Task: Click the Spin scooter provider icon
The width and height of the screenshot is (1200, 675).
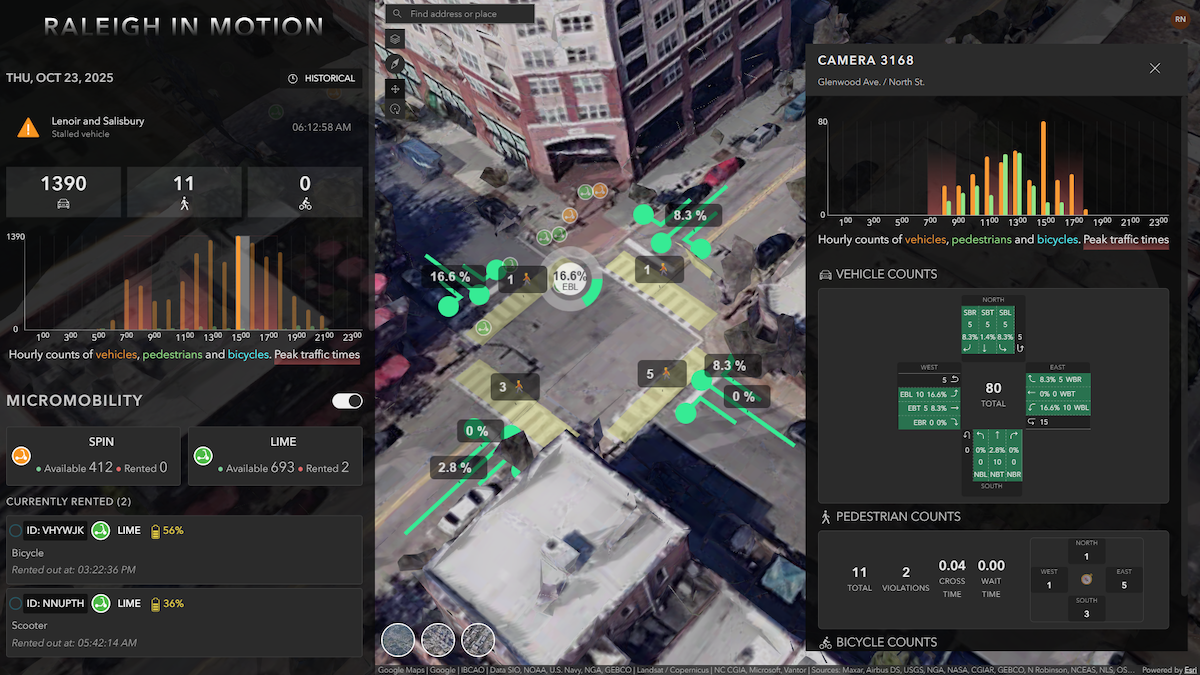Action: click(x=21, y=456)
